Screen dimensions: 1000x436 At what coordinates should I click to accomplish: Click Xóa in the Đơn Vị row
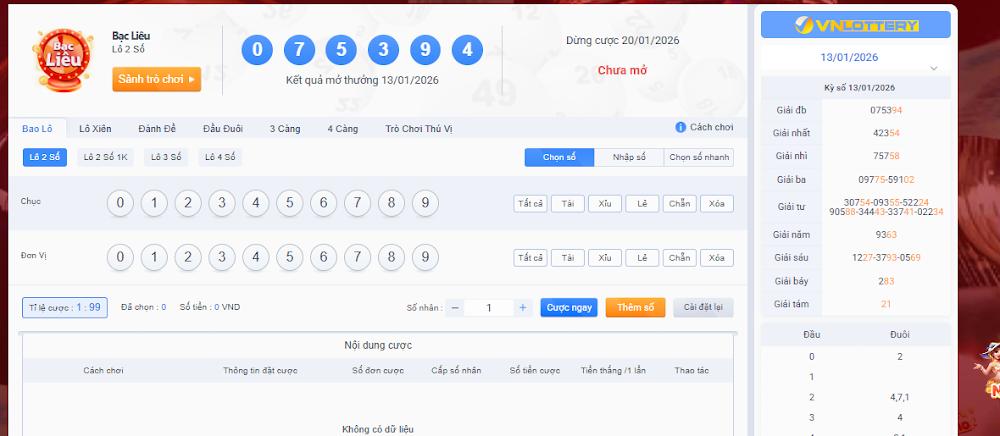click(x=717, y=258)
